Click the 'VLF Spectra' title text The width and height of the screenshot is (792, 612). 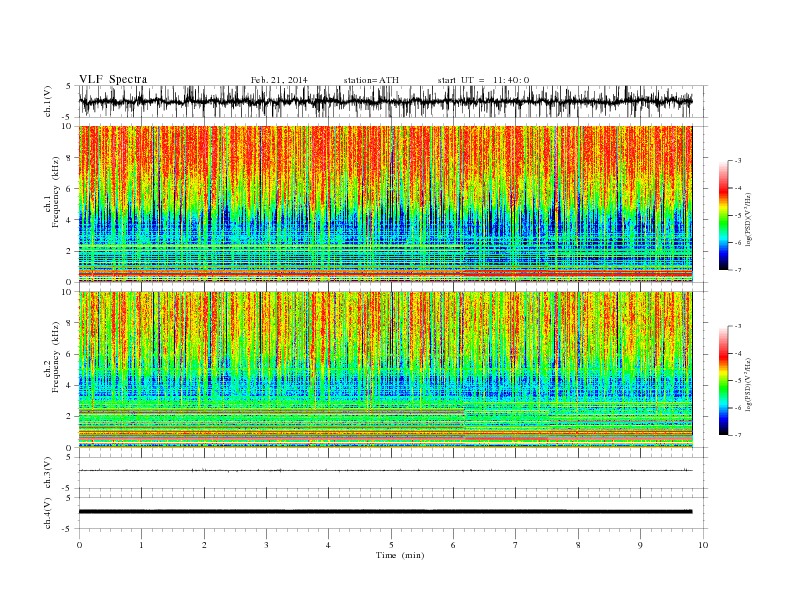(113, 79)
